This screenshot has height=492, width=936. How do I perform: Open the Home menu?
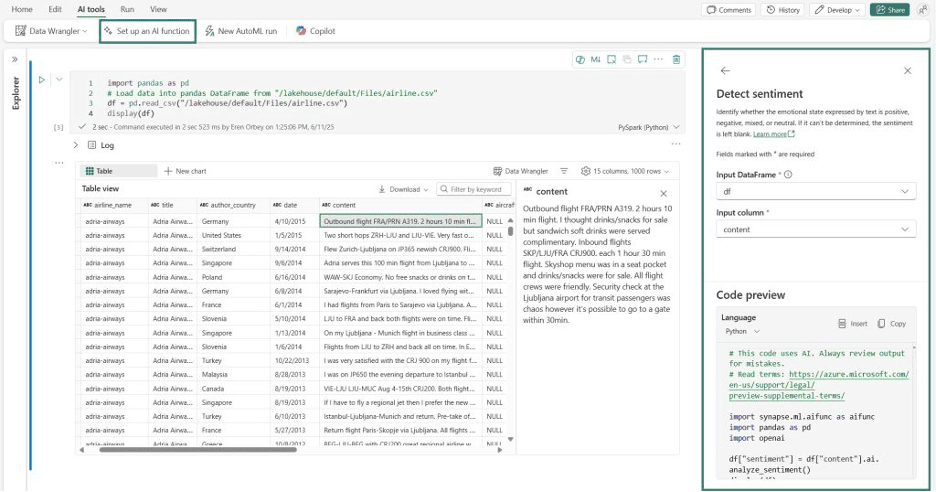click(x=22, y=10)
